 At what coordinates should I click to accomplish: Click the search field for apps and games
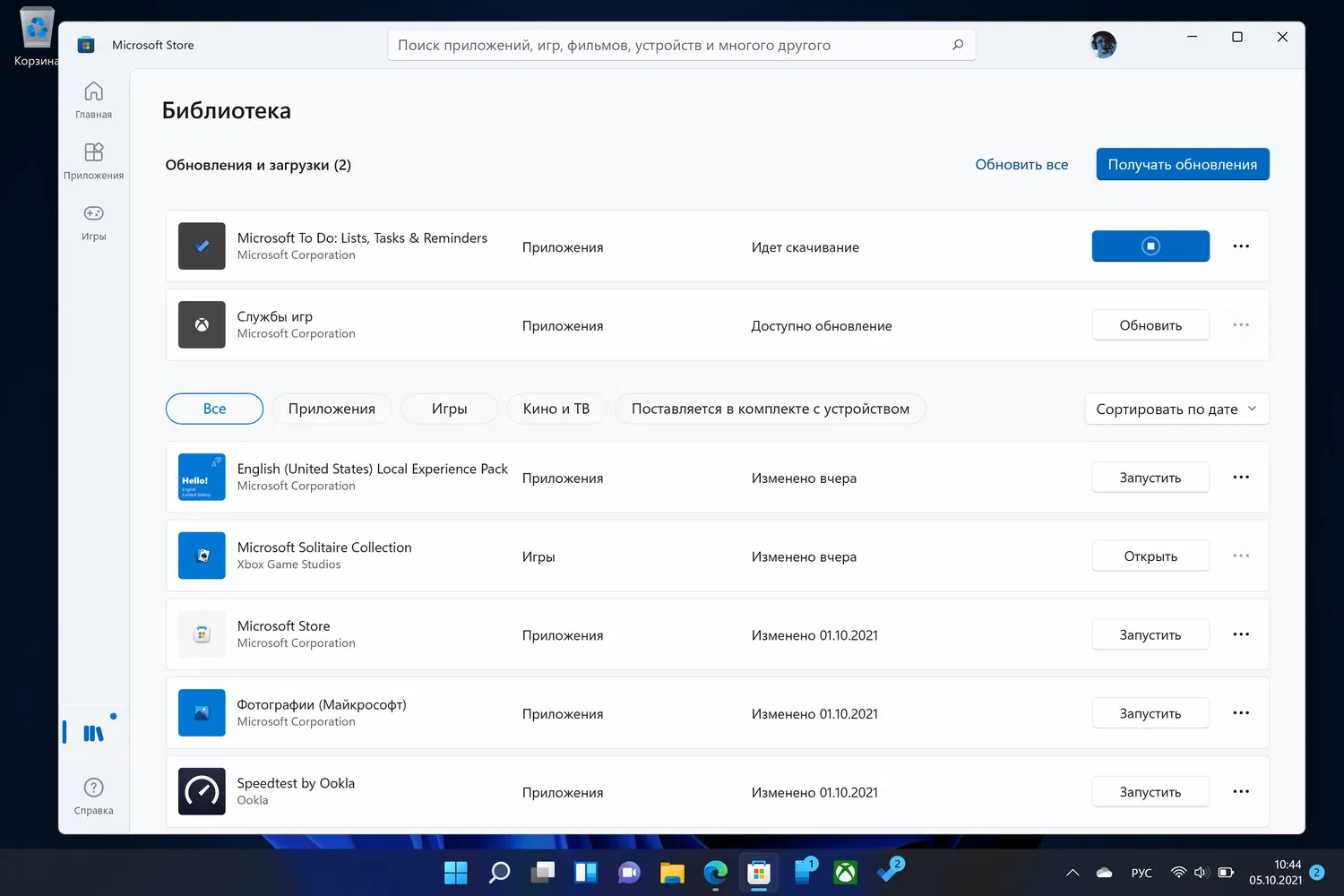pos(681,45)
